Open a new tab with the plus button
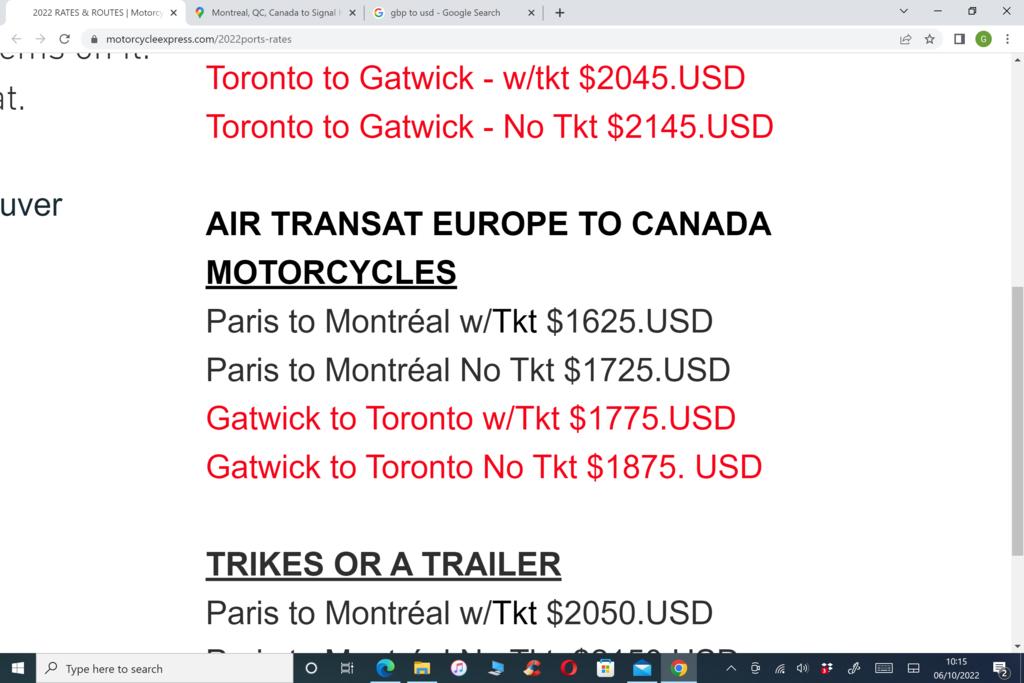Viewport: 1024px width, 683px height. tap(560, 12)
